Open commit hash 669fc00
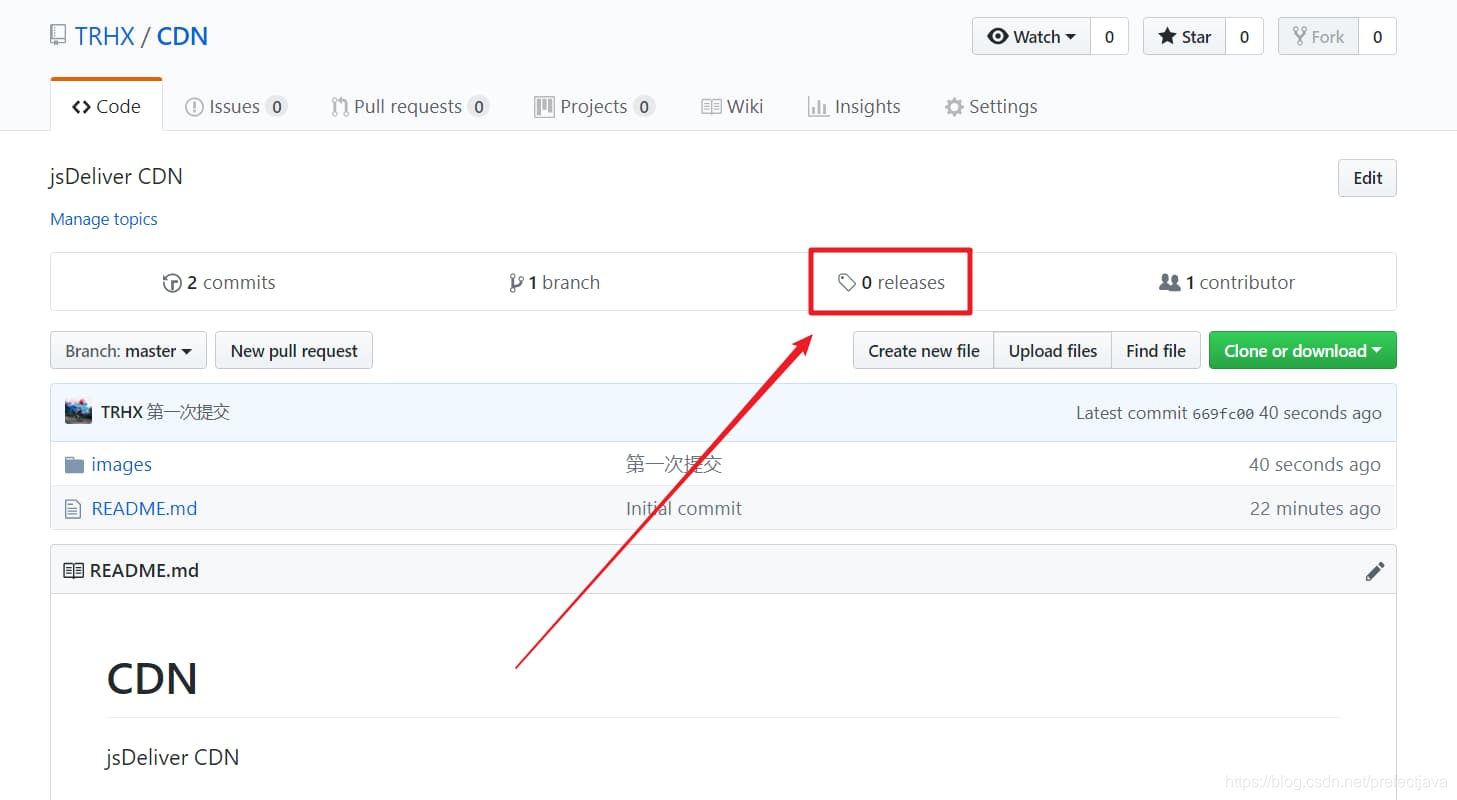 [1222, 413]
